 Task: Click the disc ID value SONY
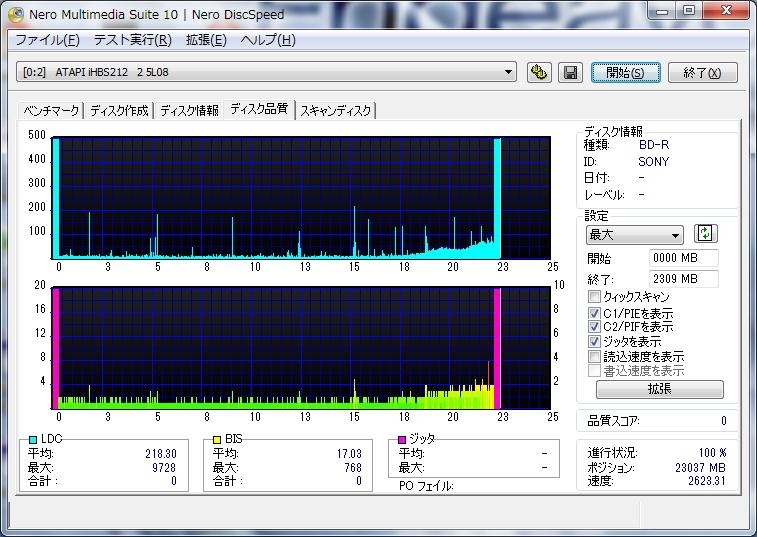654,162
